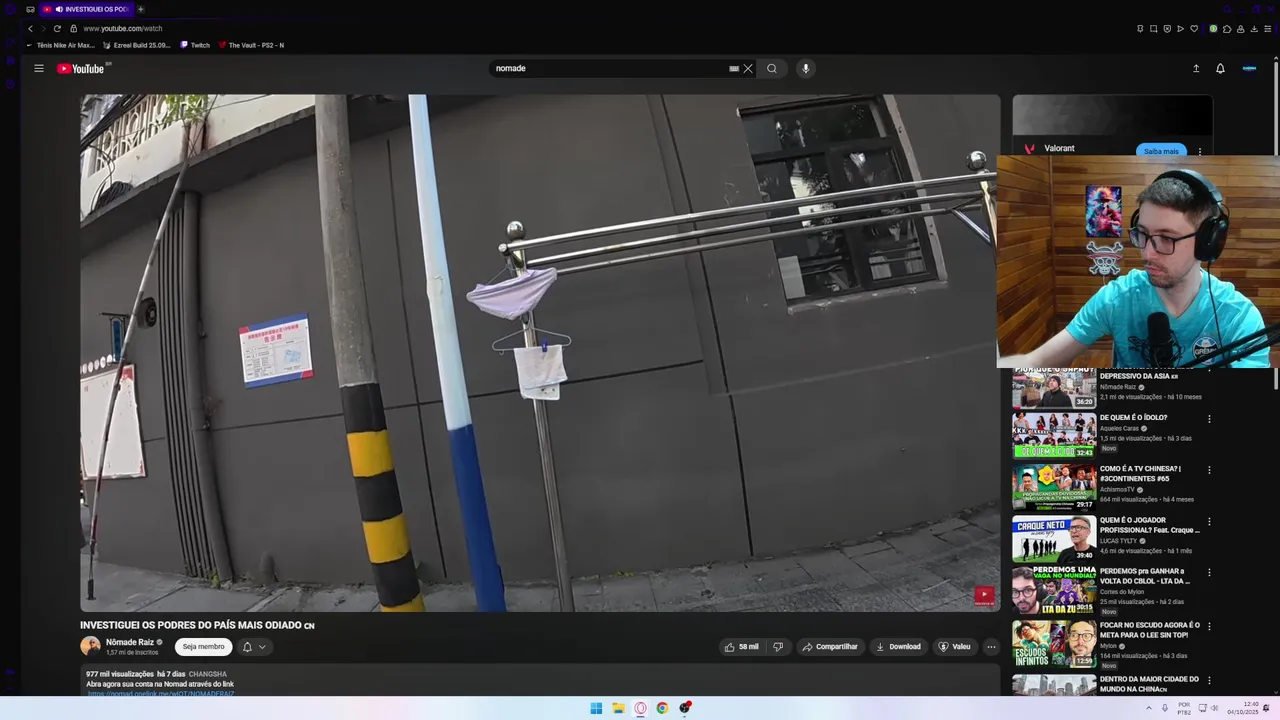
Task: Click the Download button under video
Action: pyautogui.click(x=898, y=647)
